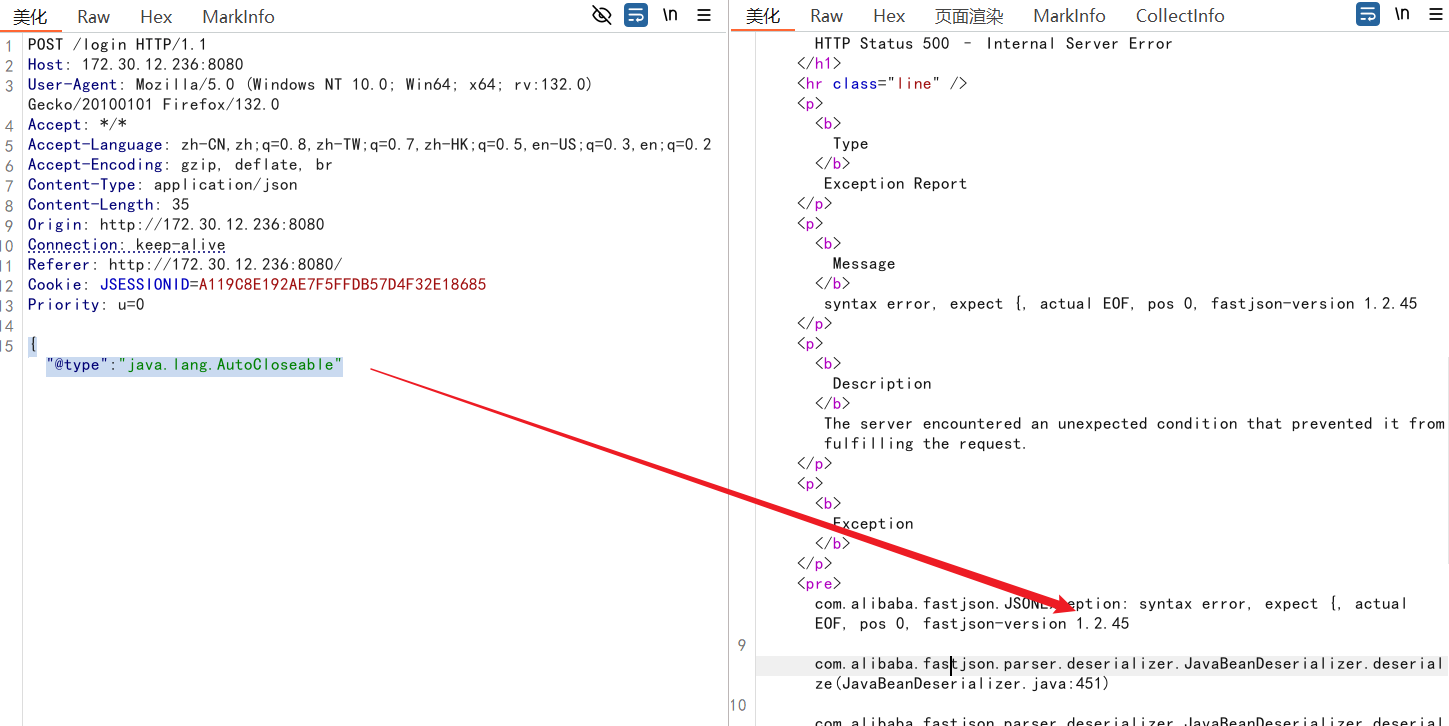The height and width of the screenshot is (726, 1449).
Task: Click the Content-Length value 35
Action: 180,204
